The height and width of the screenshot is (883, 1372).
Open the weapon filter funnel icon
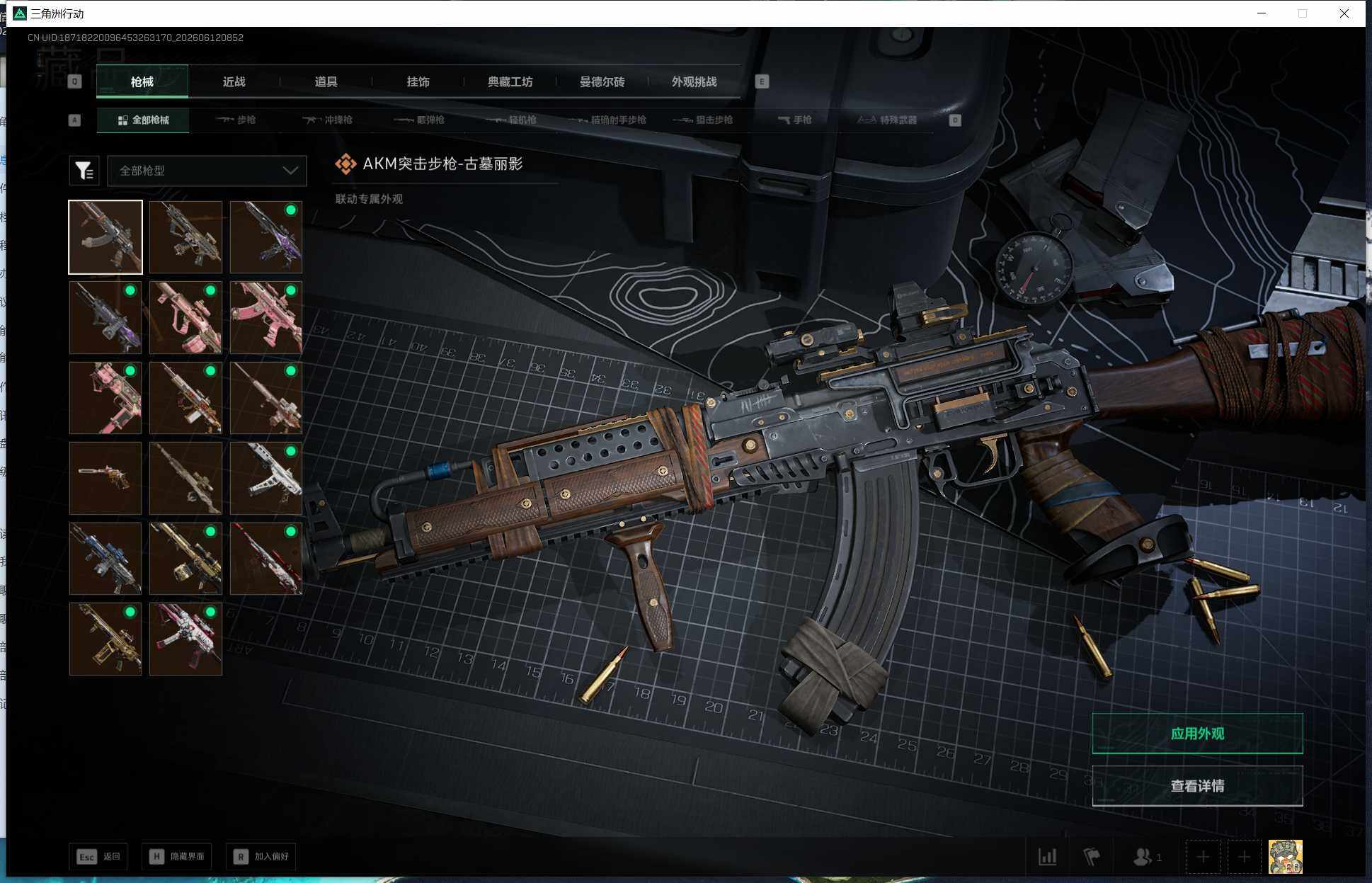click(84, 171)
